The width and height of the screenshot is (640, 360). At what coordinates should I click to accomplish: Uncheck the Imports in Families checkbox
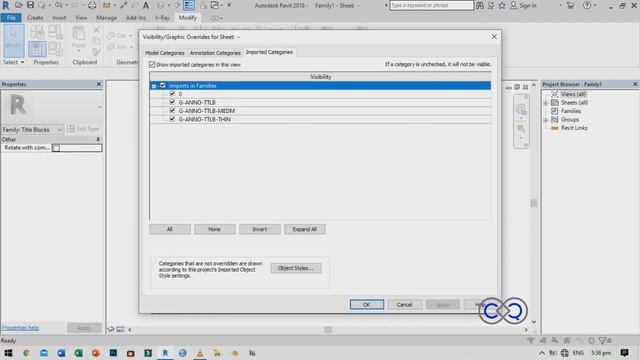(x=163, y=86)
